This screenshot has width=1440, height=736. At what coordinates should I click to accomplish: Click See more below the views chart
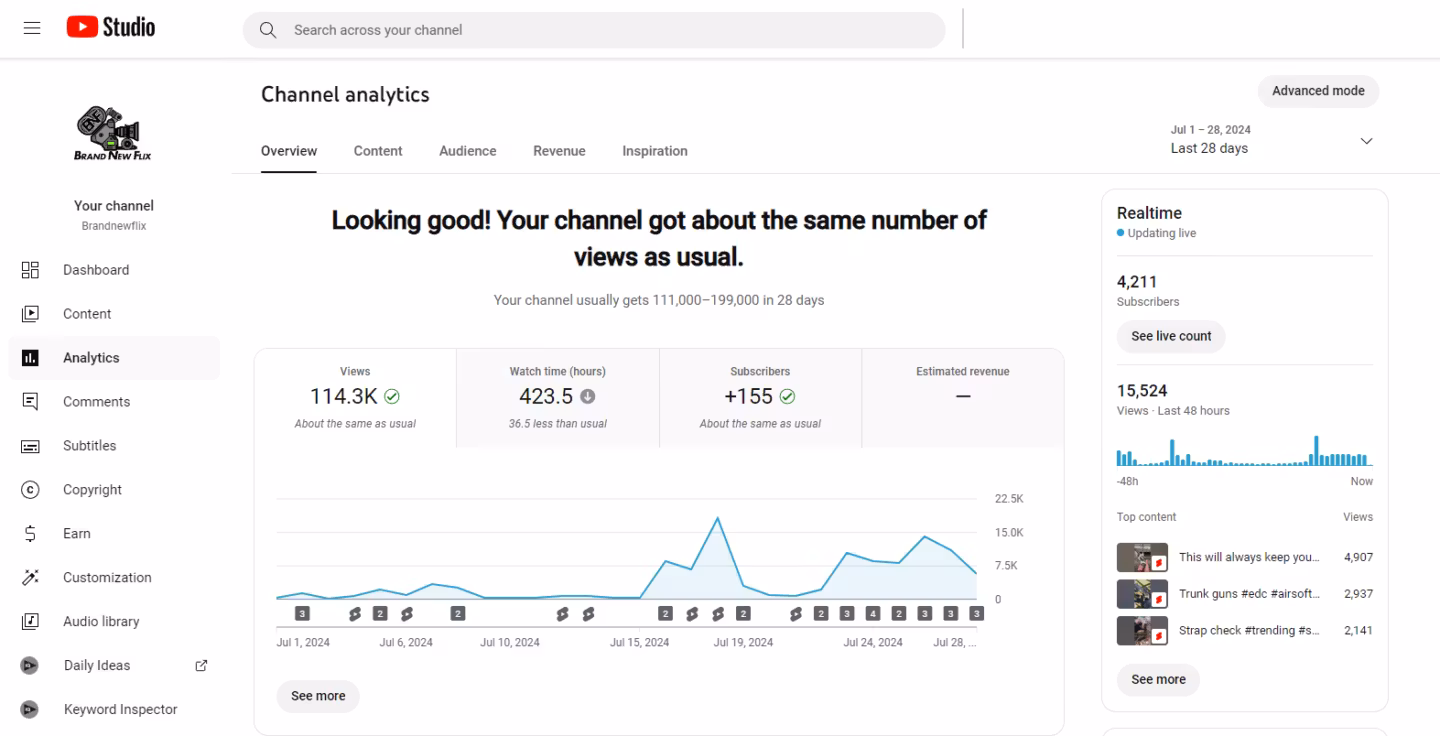[x=318, y=696]
